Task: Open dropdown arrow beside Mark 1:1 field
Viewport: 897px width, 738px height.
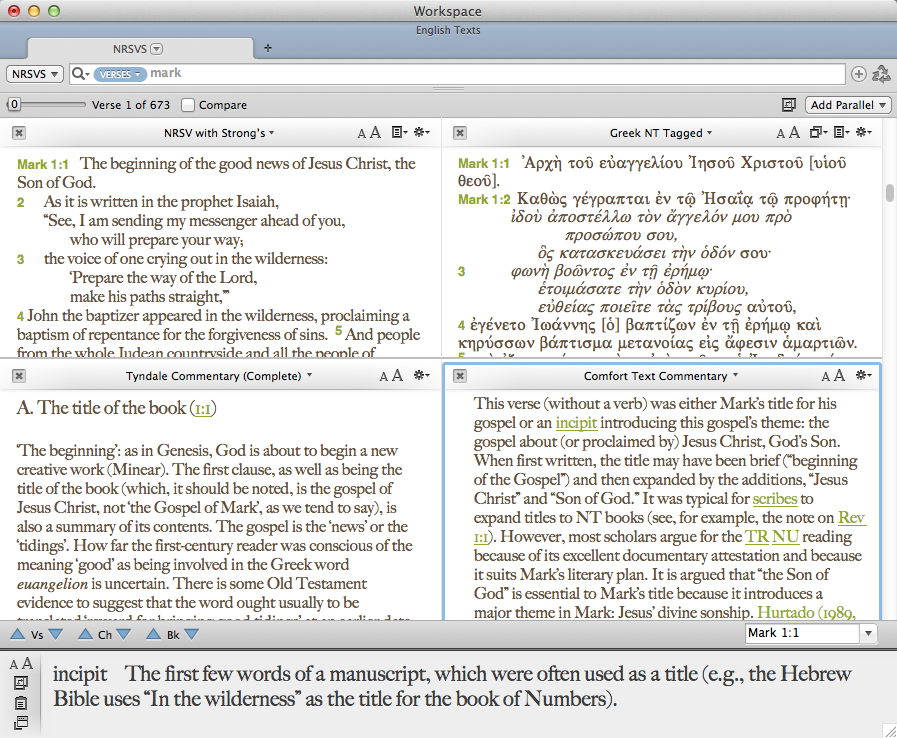Action: [x=868, y=633]
